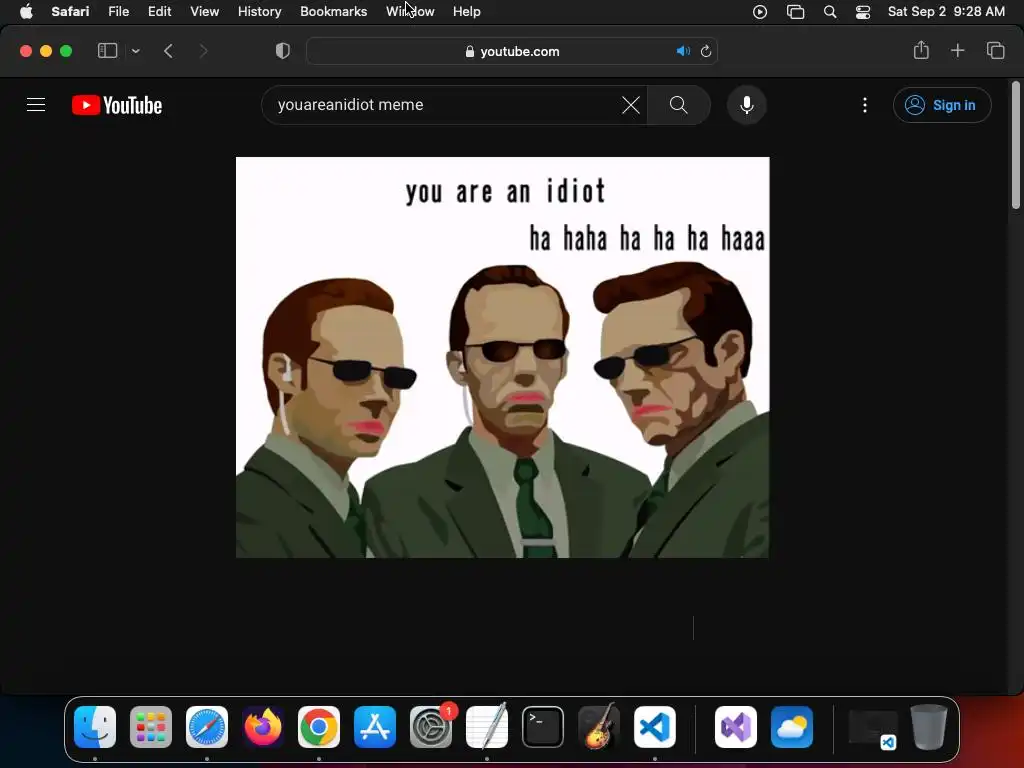Launch Visual Studio Code from the Dock

click(655, 727)
